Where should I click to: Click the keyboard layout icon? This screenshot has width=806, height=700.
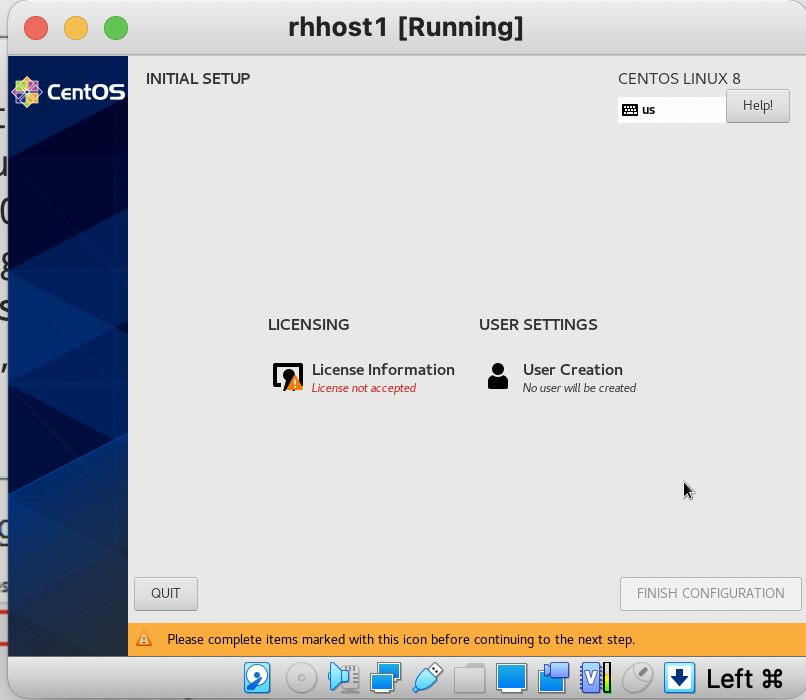coord(630,110)
